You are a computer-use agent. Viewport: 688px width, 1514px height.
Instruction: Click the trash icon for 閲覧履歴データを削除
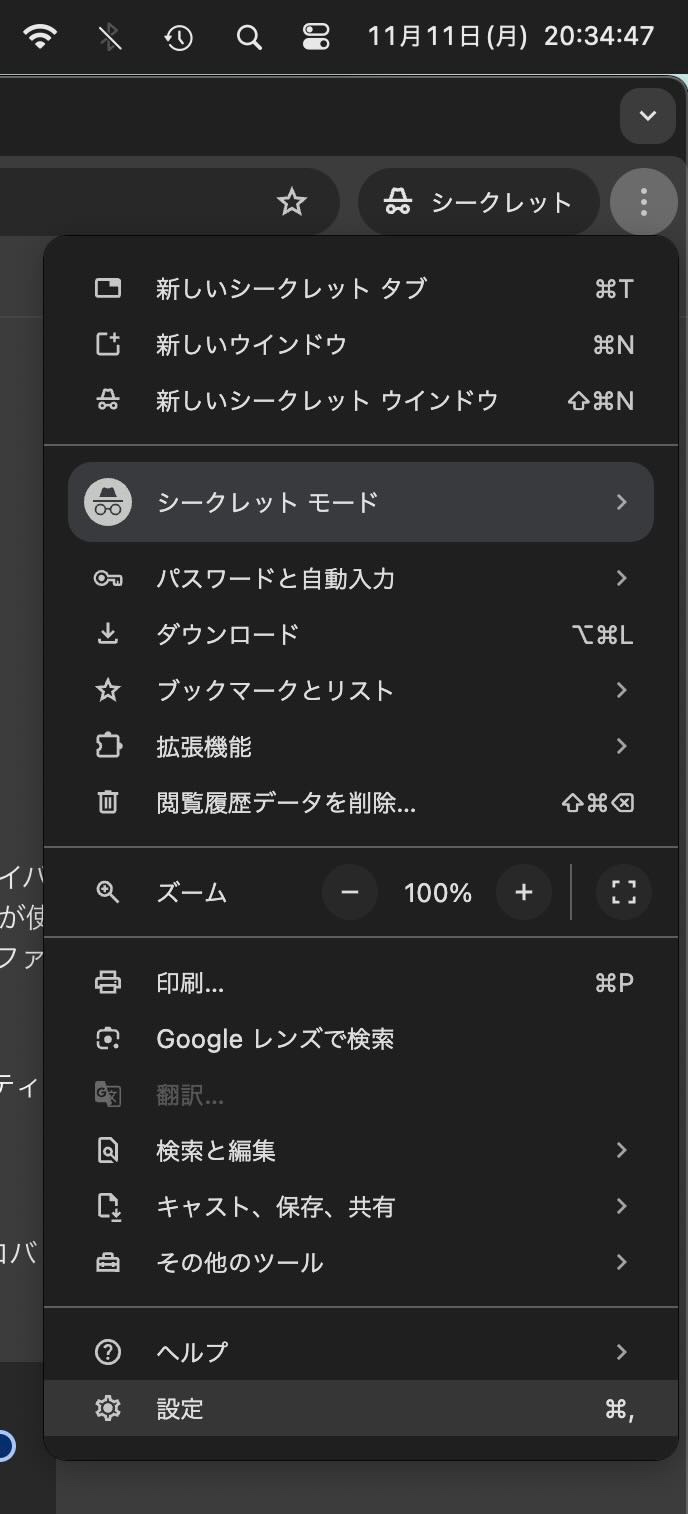pyautogui.click(x=107, y=802)
